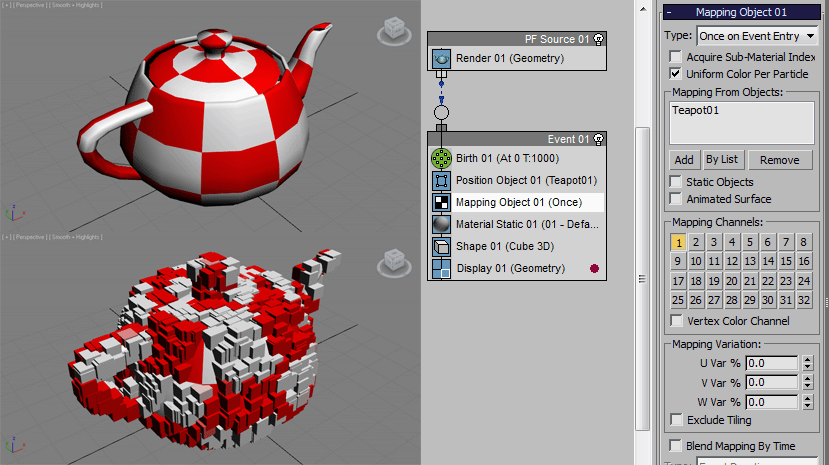Click the Display 01 color dot
The height and width of the screenshot is (465, 829).
click(595, 268)
